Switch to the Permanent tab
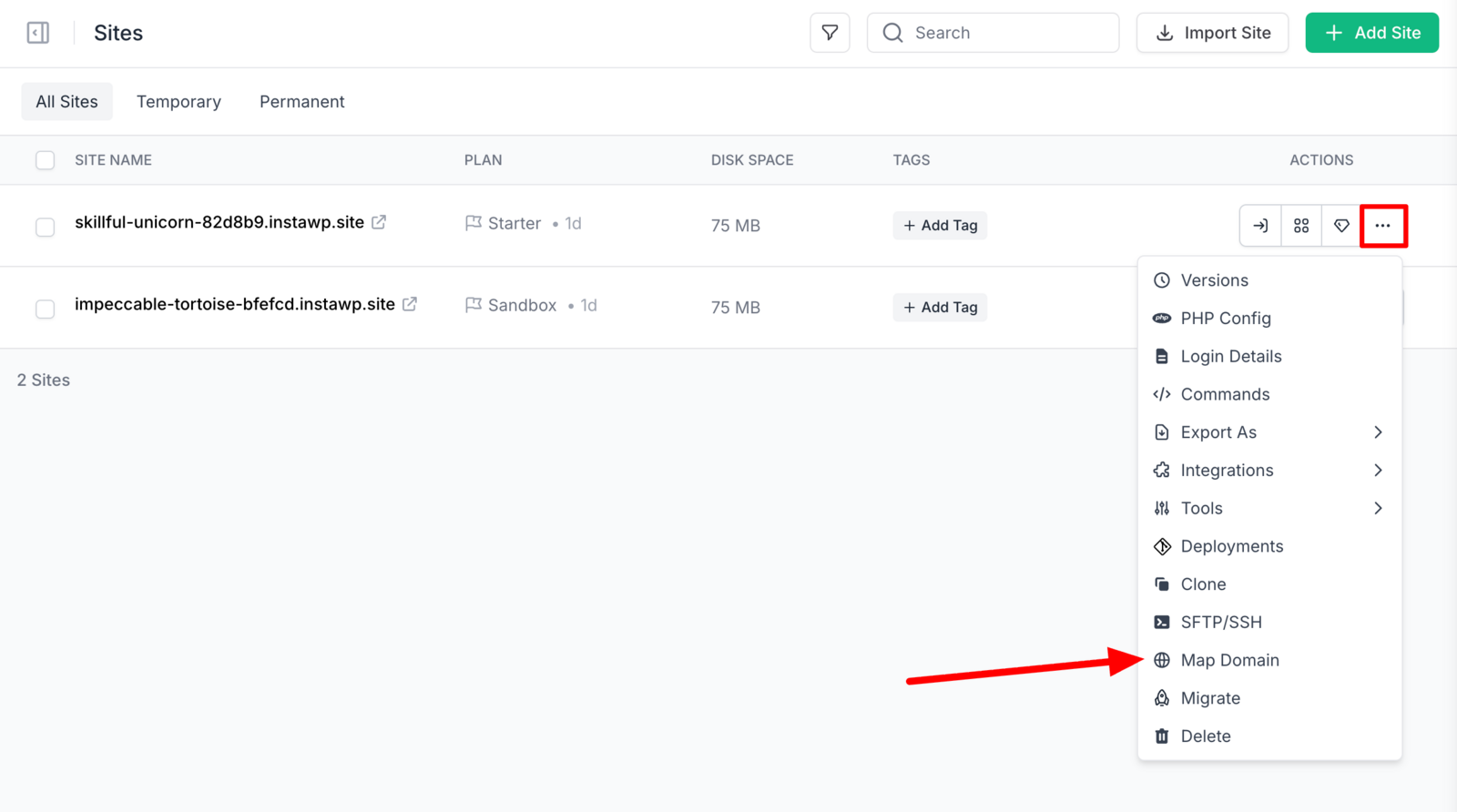1457x812 pixels. (x=302, y=102)
